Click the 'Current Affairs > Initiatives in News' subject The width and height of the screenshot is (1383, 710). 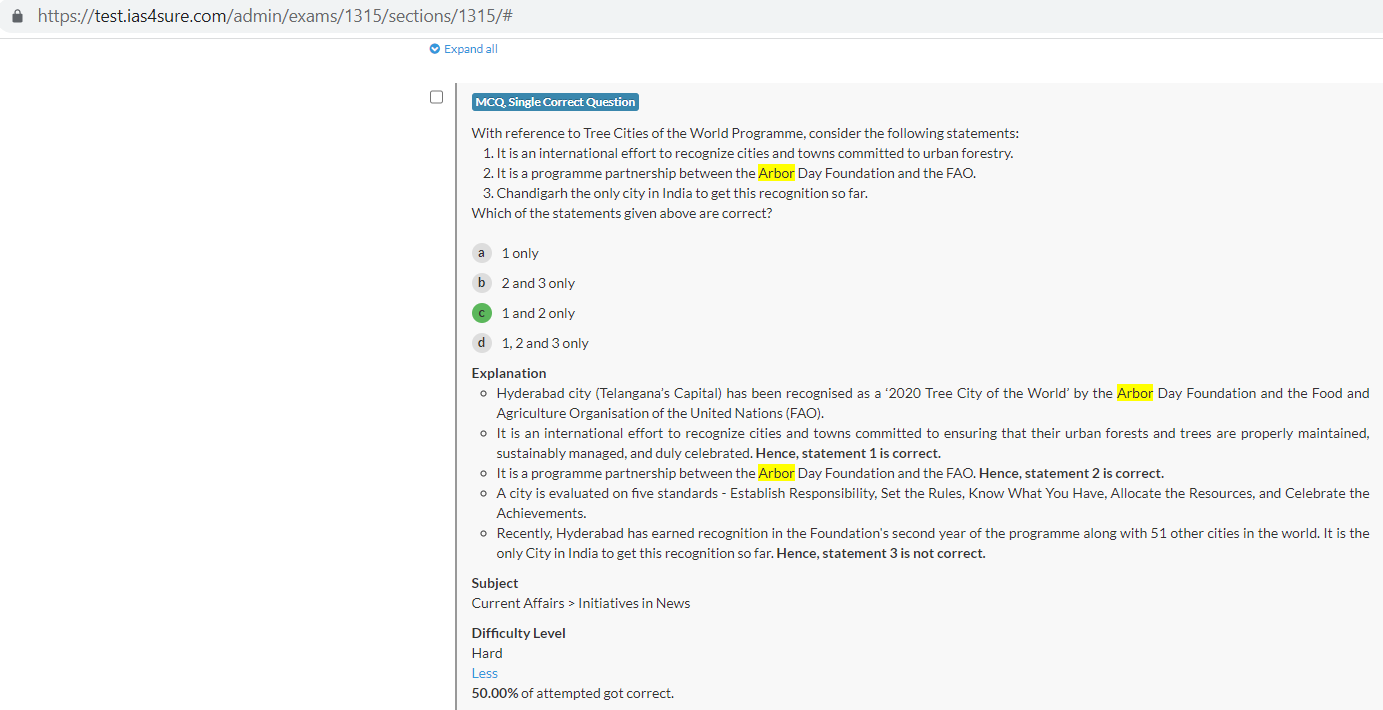[x=581, y=603]
